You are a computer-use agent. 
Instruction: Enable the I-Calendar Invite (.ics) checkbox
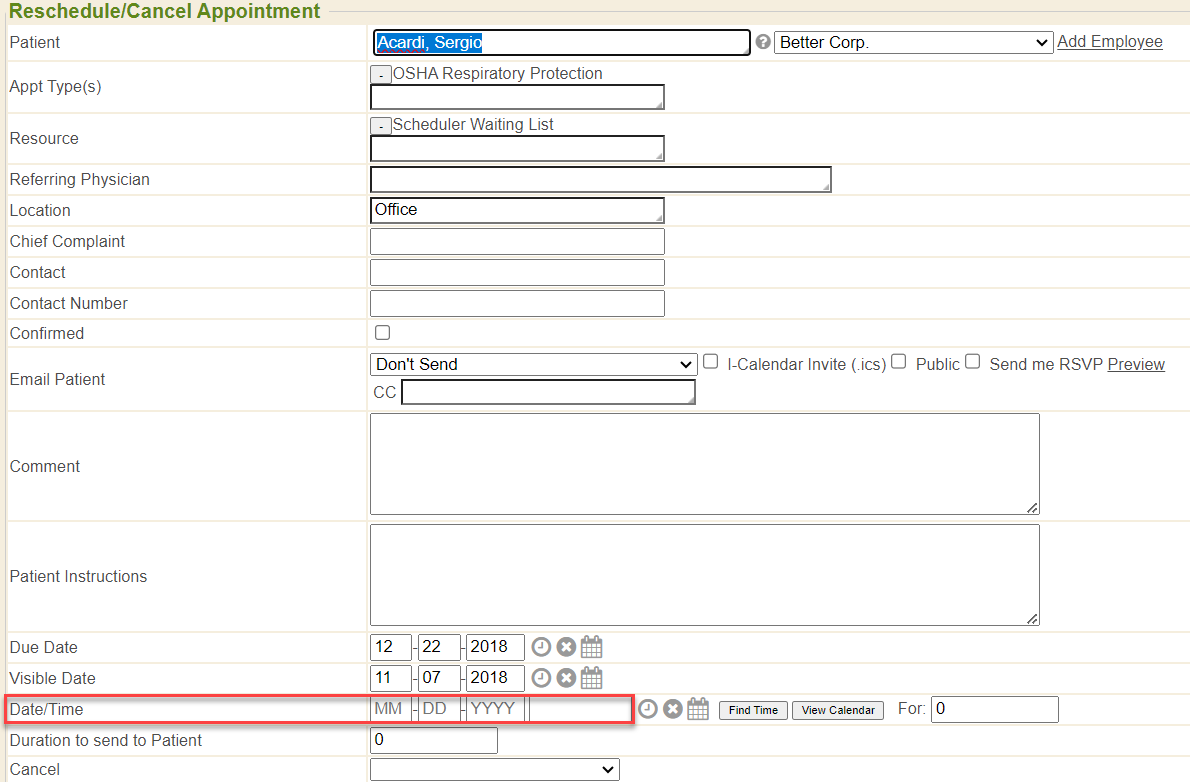[711, 362]
